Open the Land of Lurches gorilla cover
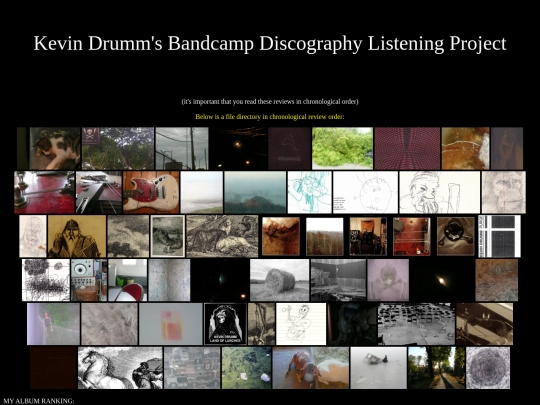 pos(226,324)
